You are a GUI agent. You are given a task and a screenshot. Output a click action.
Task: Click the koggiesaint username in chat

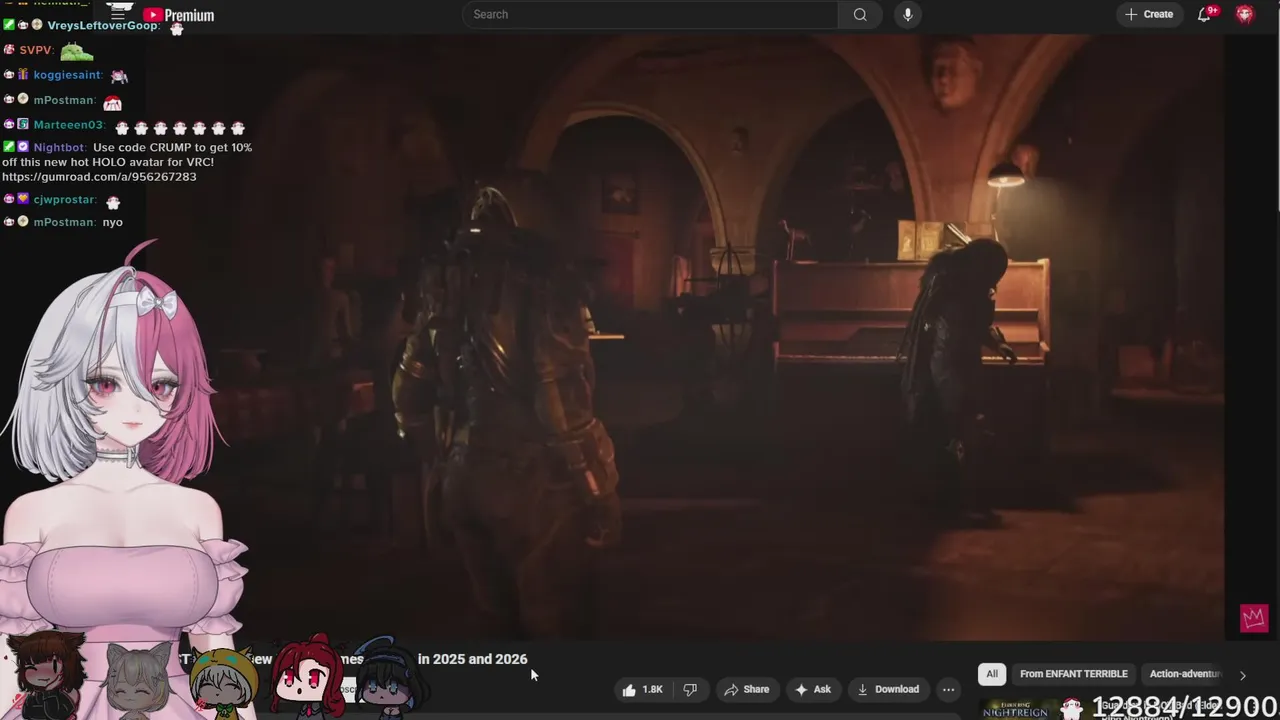click(67, 75)
